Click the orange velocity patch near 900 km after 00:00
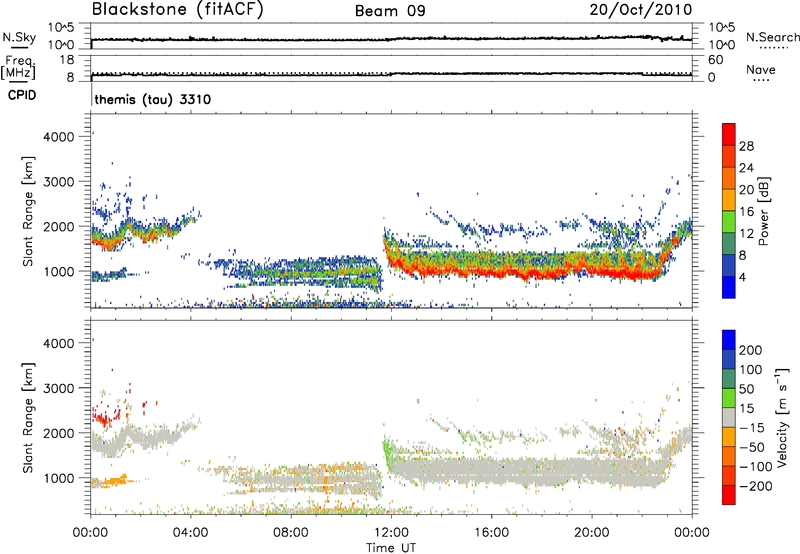This screenshot has width=800, height=554. pyautogui.click(x=110, y=481)
